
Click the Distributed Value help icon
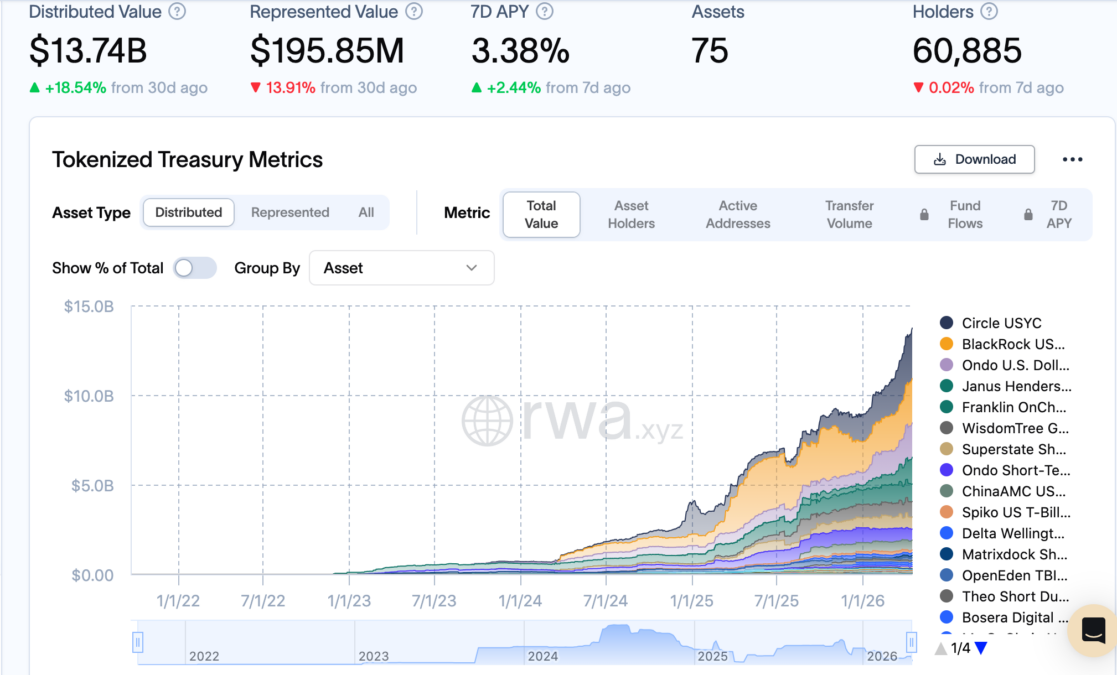177,12
